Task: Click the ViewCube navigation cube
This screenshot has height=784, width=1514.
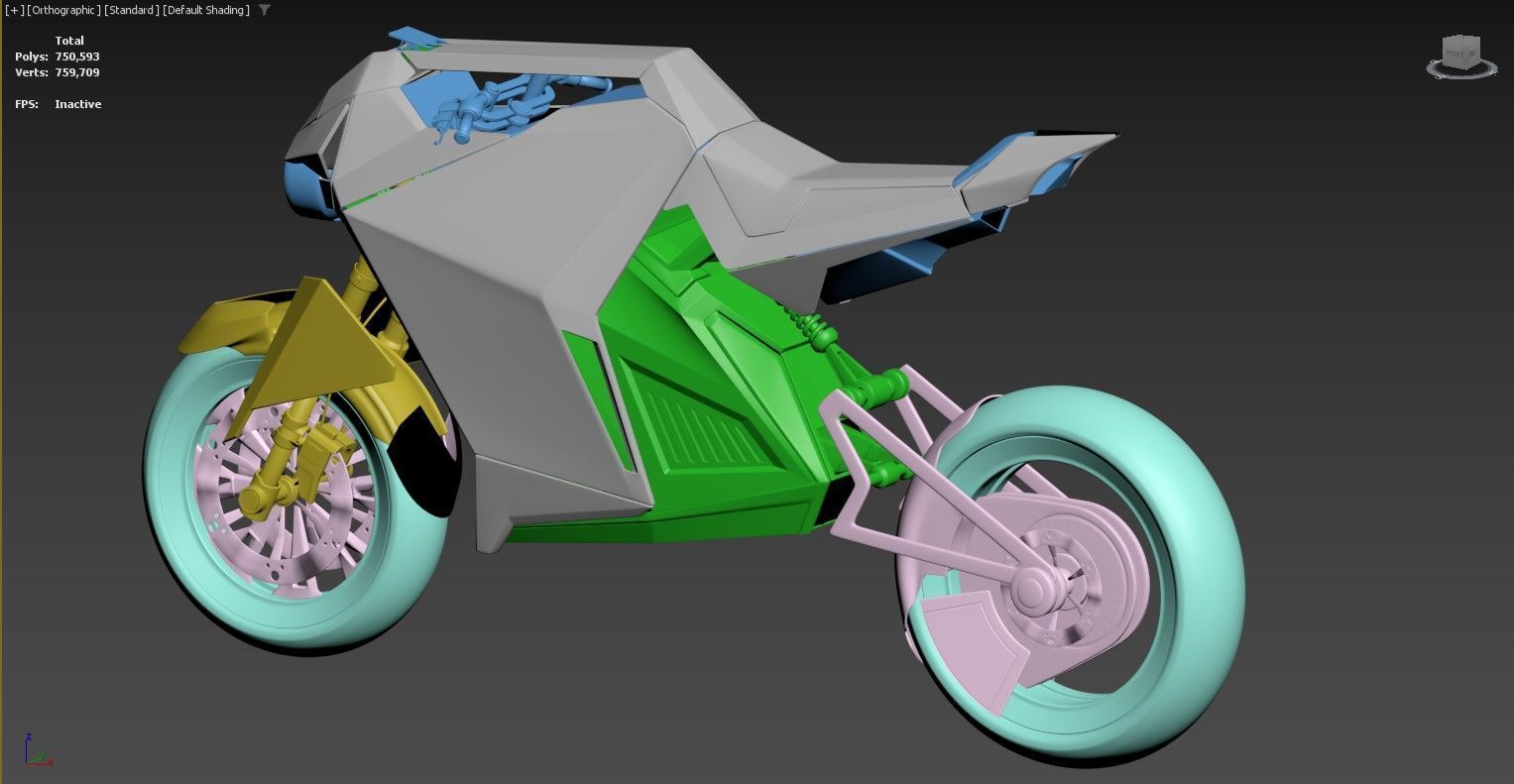Action: coord(1461,56)
